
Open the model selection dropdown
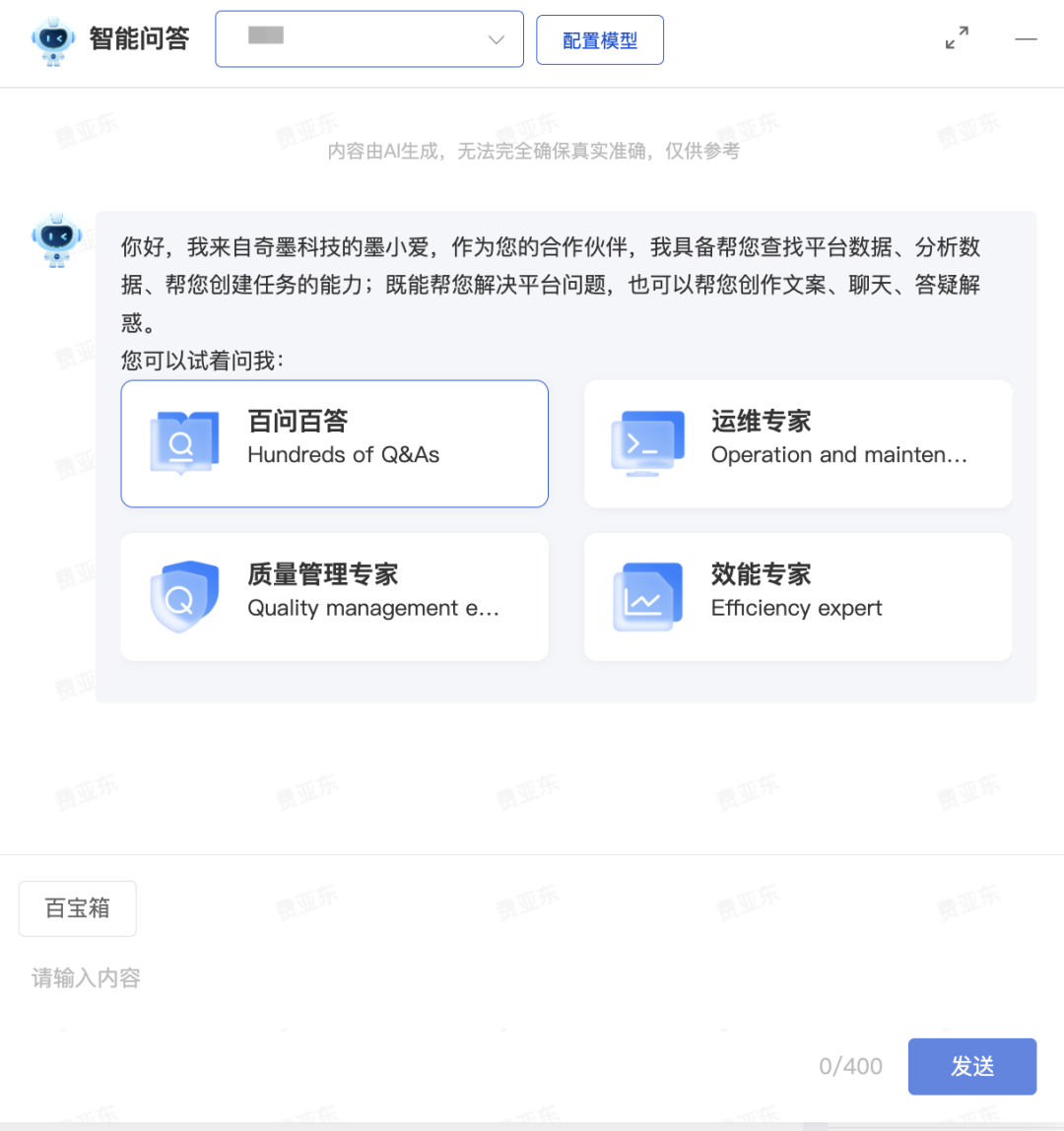click(x=369, y=39)
